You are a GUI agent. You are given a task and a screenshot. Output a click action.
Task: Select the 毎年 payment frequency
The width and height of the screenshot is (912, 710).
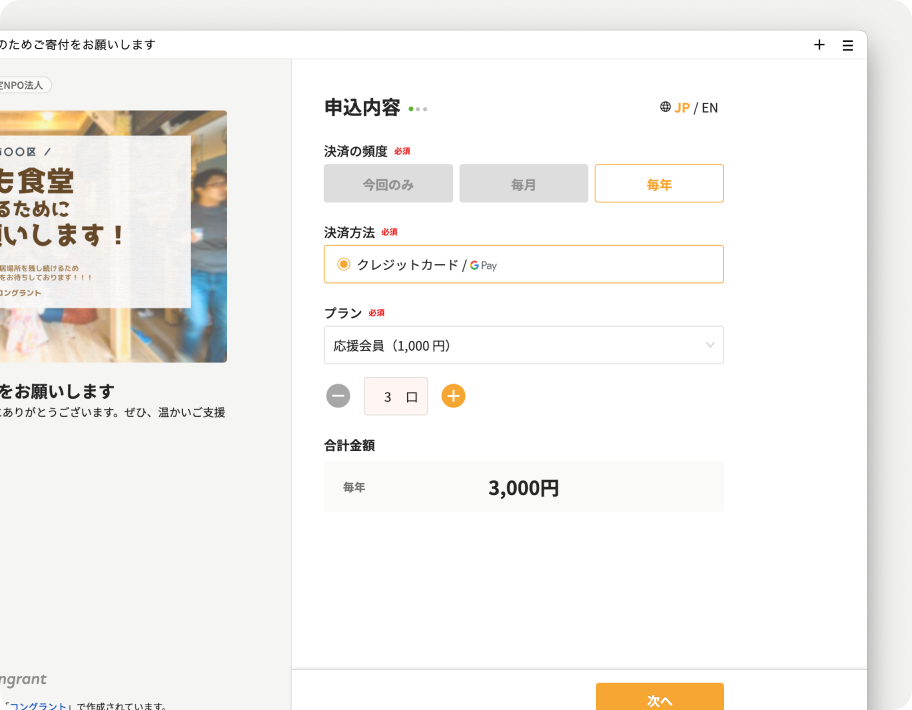(659, 184)
